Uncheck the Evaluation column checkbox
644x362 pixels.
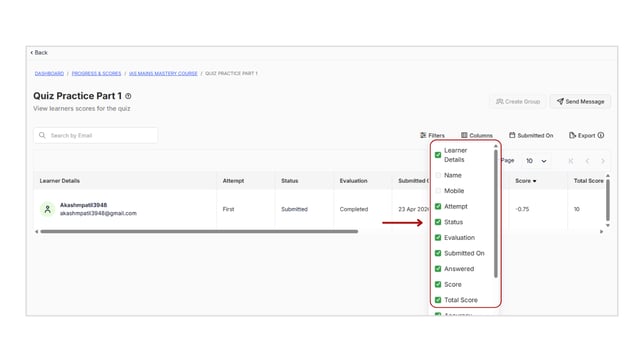click(438, 237)
